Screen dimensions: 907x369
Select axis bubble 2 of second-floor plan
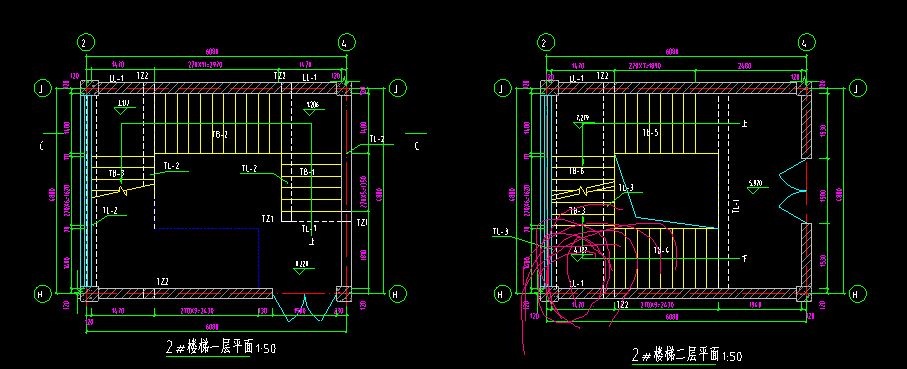pyautogui.click(x=546, y=42)
